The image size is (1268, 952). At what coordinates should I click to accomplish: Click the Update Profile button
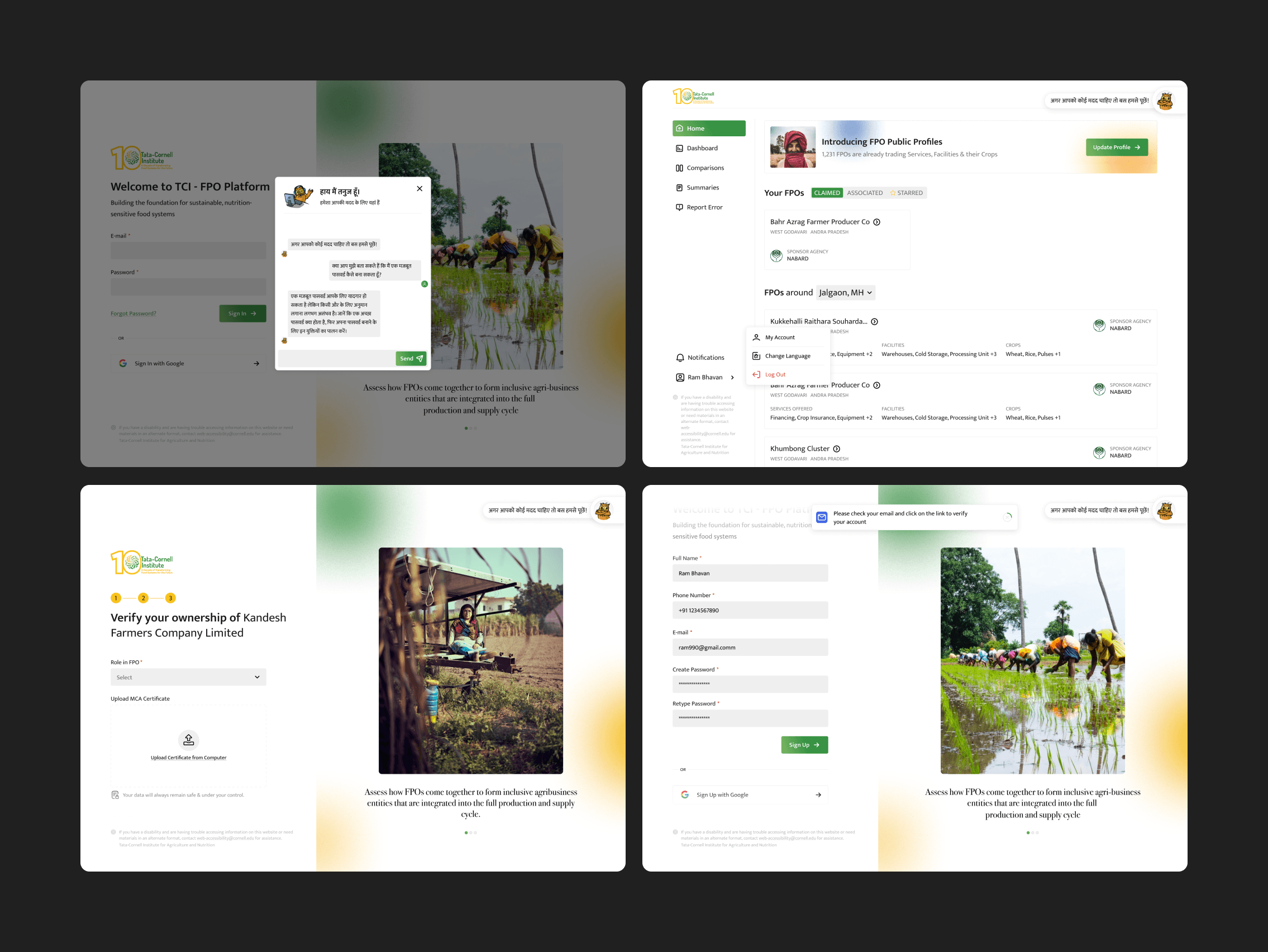coord(1117,147)
